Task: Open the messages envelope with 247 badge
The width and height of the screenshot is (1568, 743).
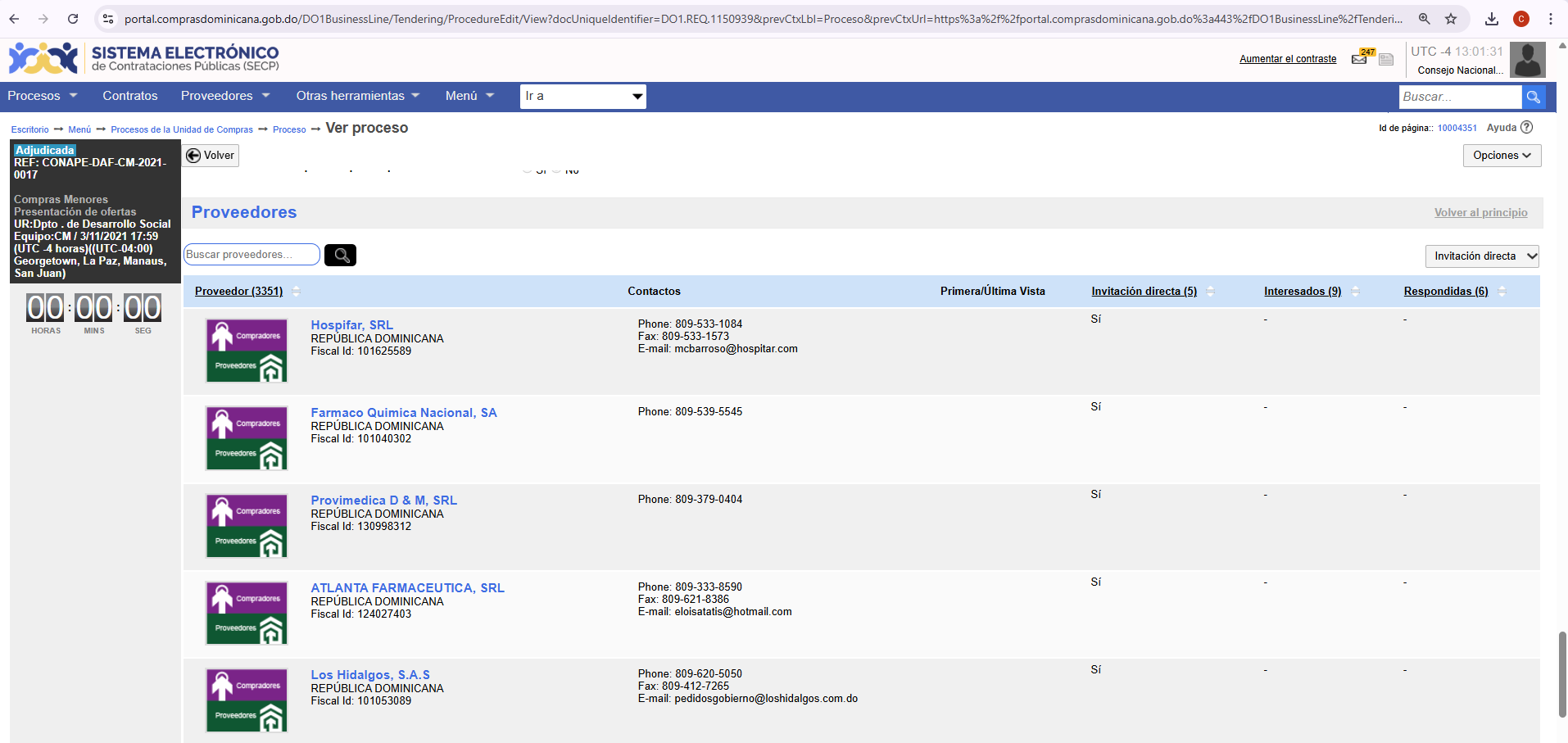Action: [x=1360, y=58]
